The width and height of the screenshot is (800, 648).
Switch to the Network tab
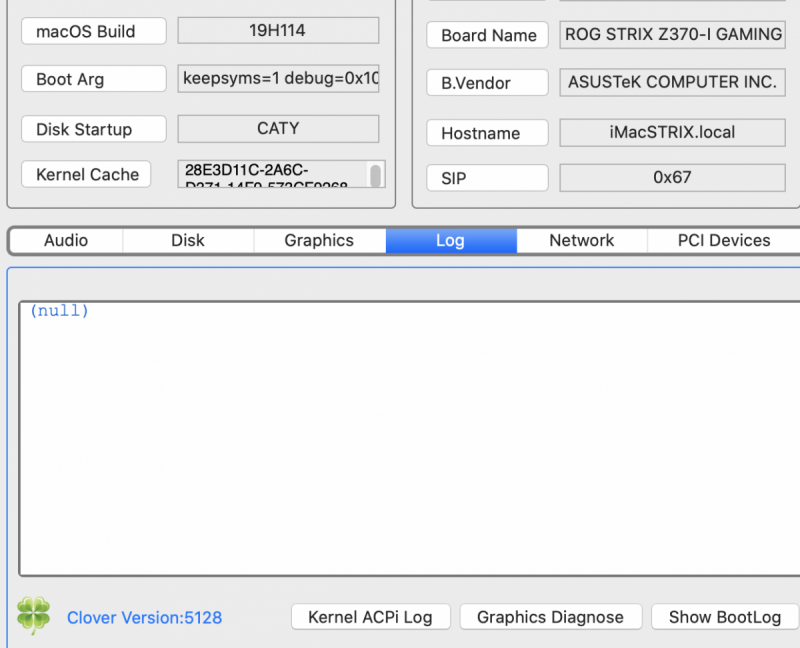pos(582,241)
